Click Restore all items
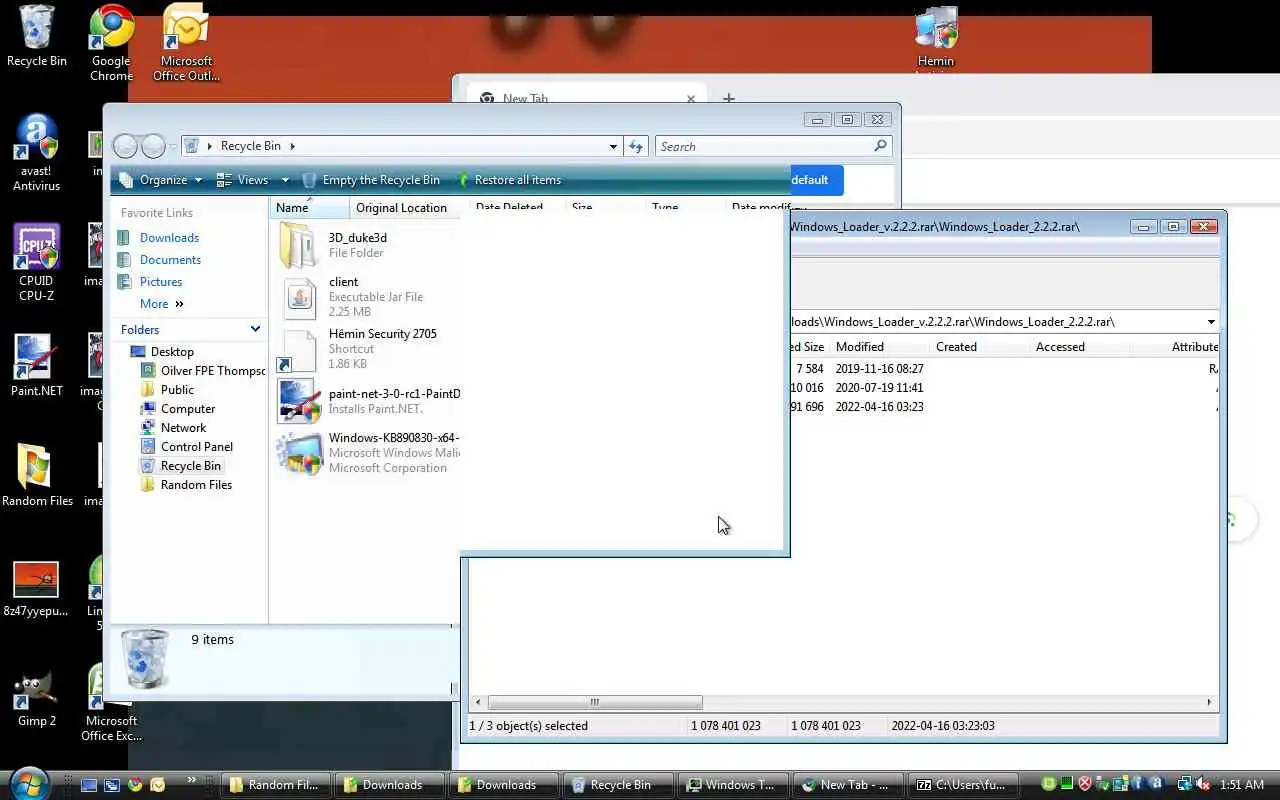The width and height of the screenshot is (1280, 800). (x=509, y=180)
